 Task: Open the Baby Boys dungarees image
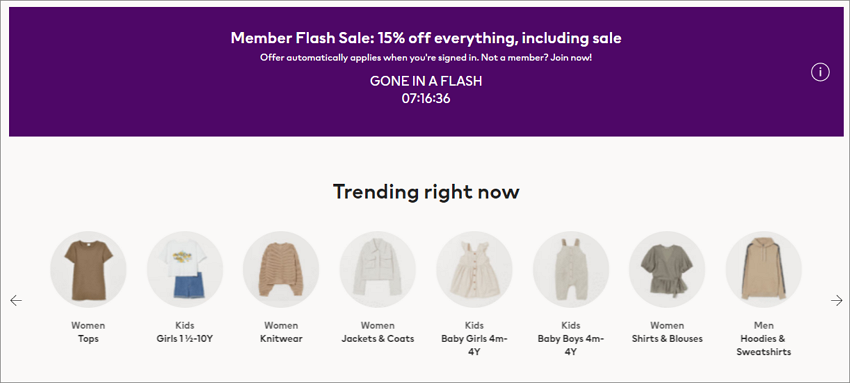[571, 269]
